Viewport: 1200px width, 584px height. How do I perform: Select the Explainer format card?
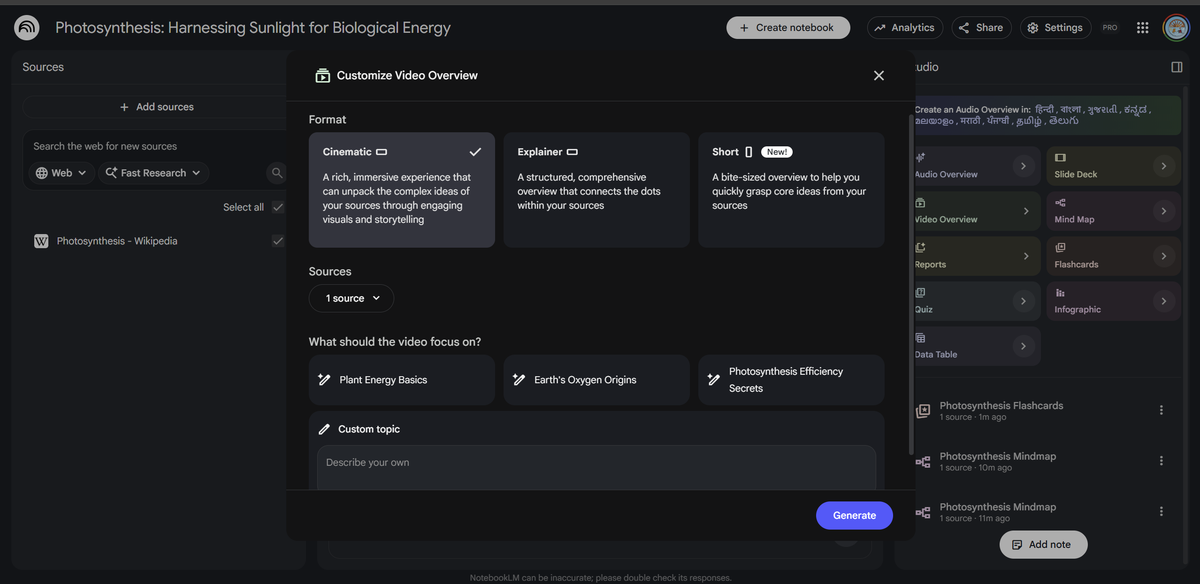coord(597,190)
